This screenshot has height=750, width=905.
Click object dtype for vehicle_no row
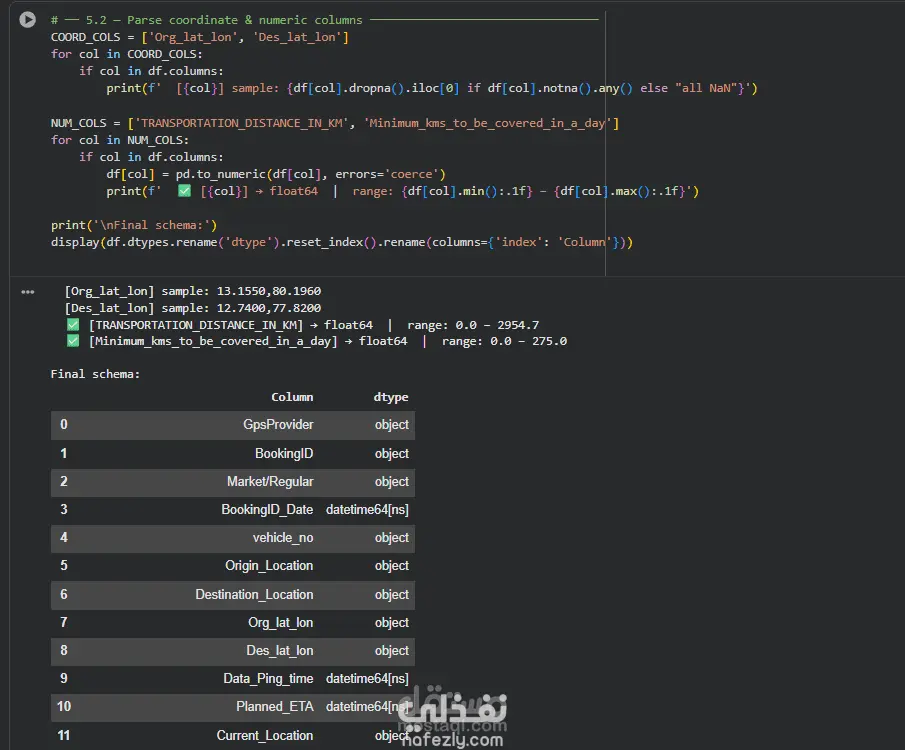point(392,538)
